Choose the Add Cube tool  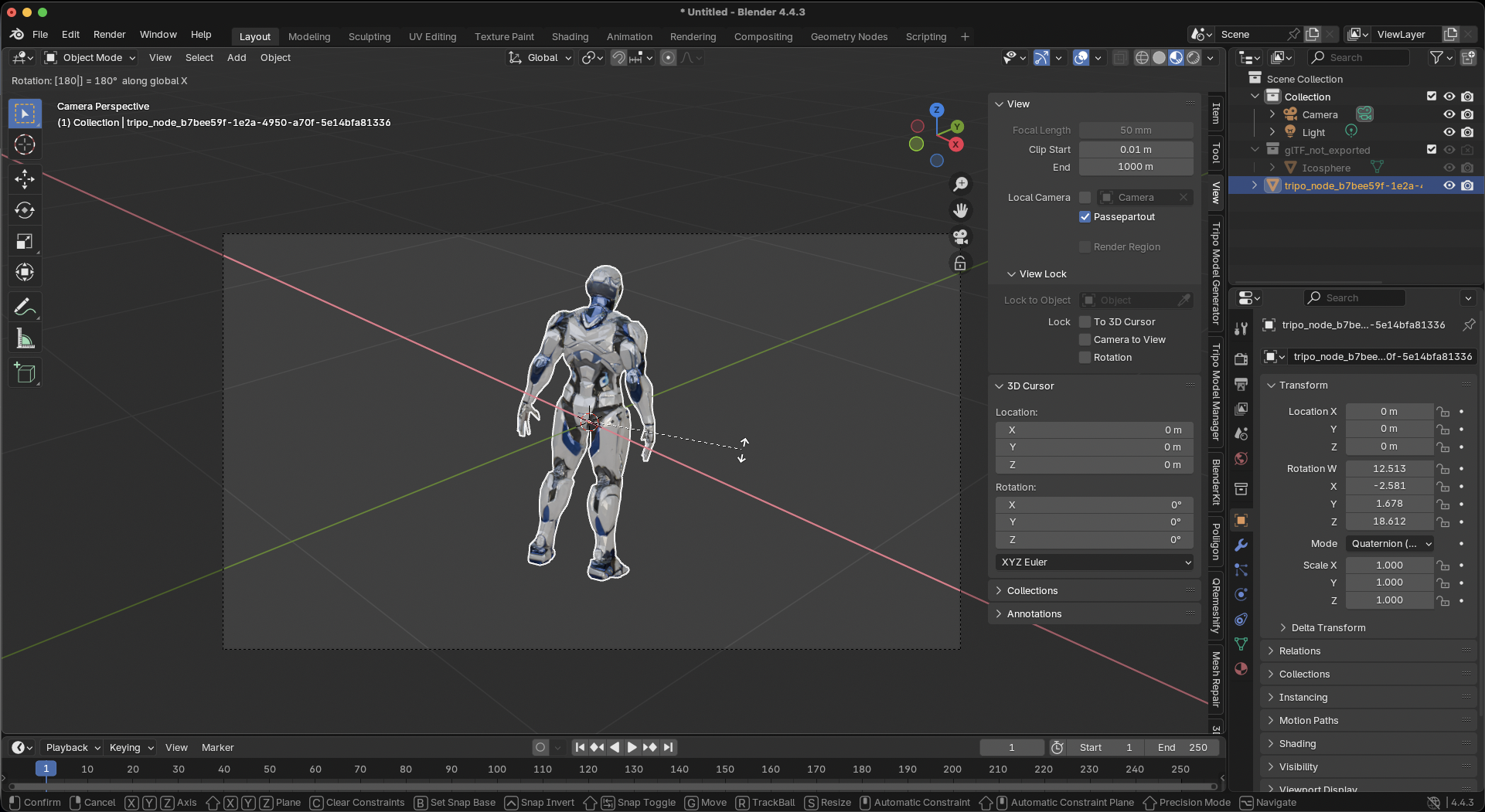[25, 374]
